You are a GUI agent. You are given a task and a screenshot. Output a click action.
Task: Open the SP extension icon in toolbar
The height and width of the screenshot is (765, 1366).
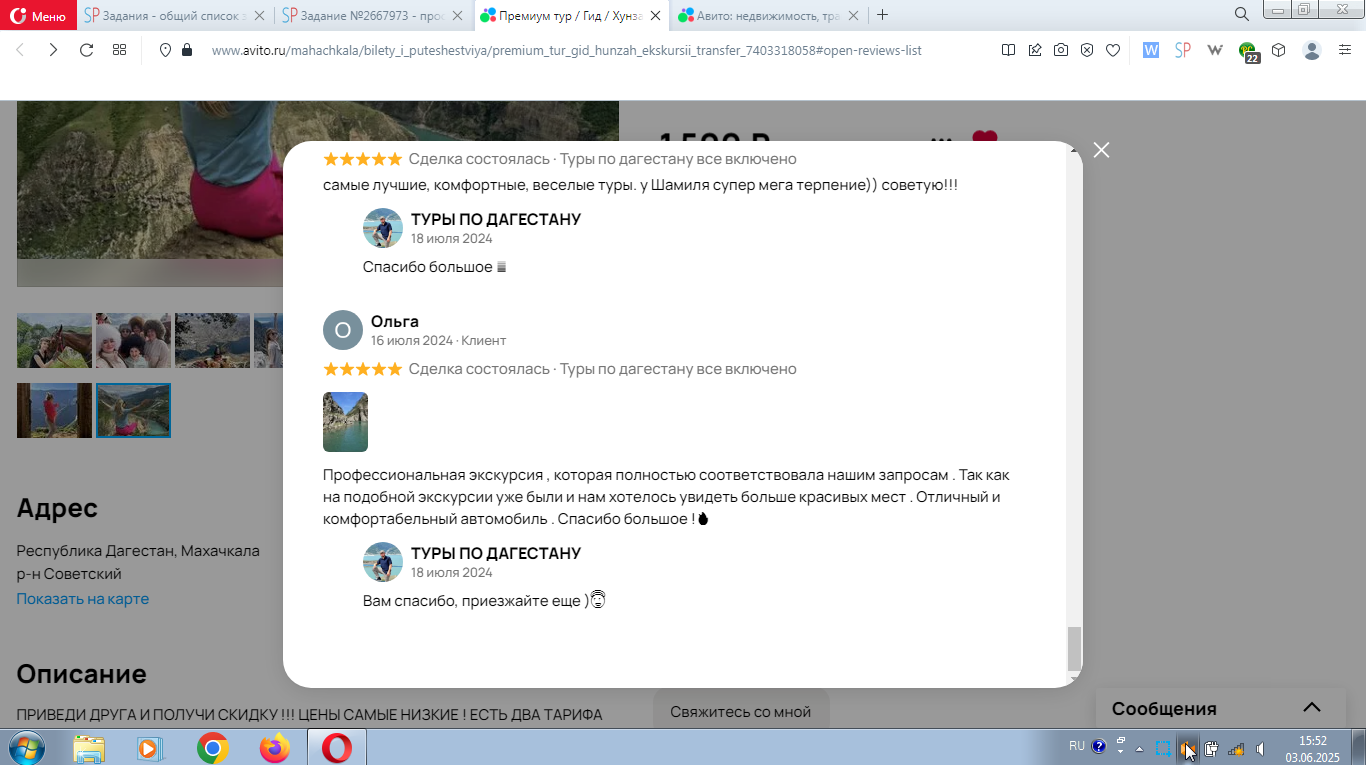[1183, 50]
